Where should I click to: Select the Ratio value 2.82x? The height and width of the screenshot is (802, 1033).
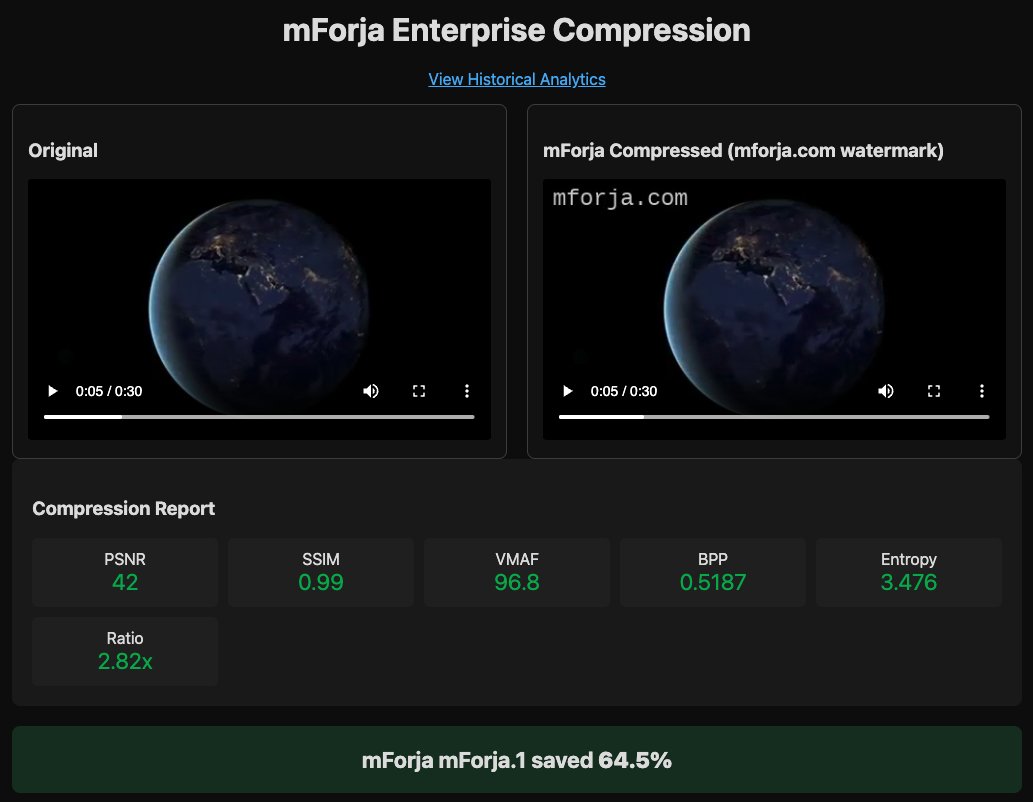pyautogui.click(x=125, y=662)
